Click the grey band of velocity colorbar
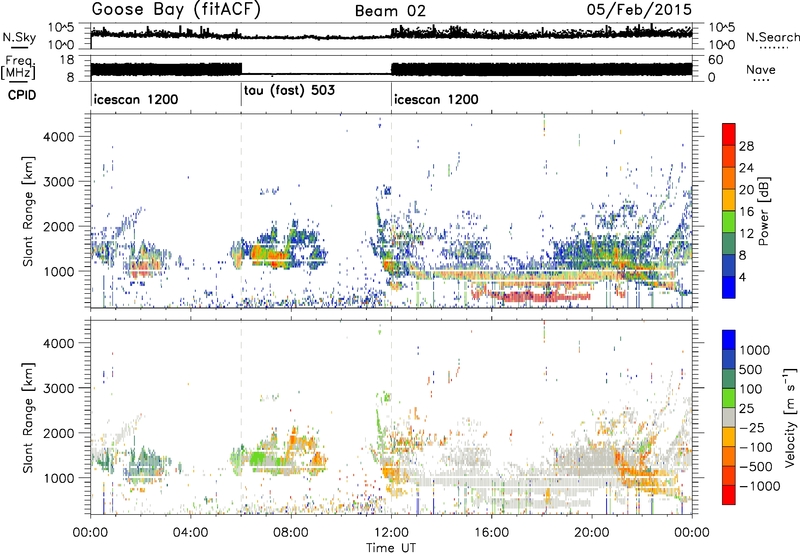The height and width of the screenshot is (554, 800). pos(729,417)
